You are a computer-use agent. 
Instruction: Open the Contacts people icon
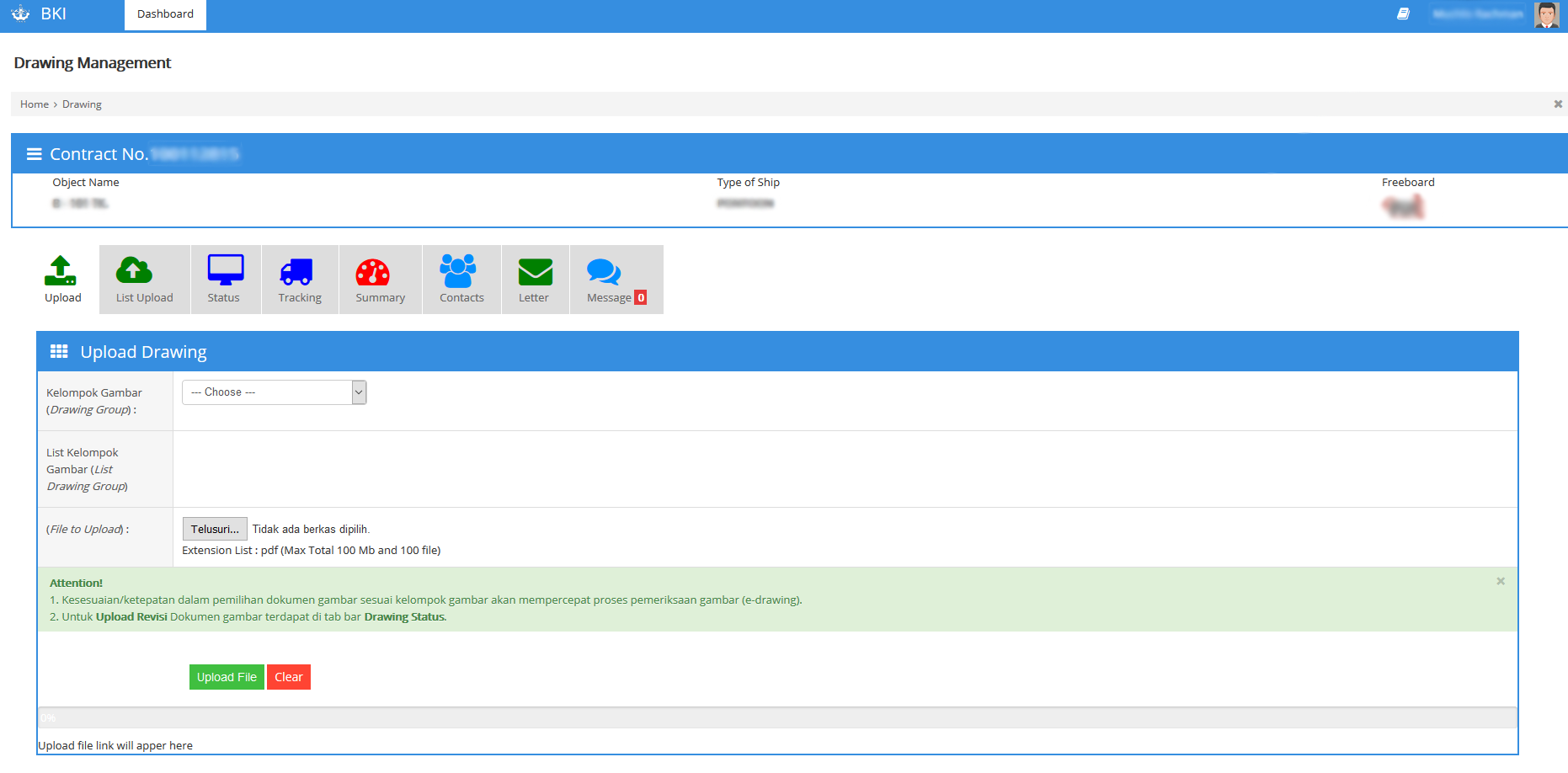click(458, 271)
